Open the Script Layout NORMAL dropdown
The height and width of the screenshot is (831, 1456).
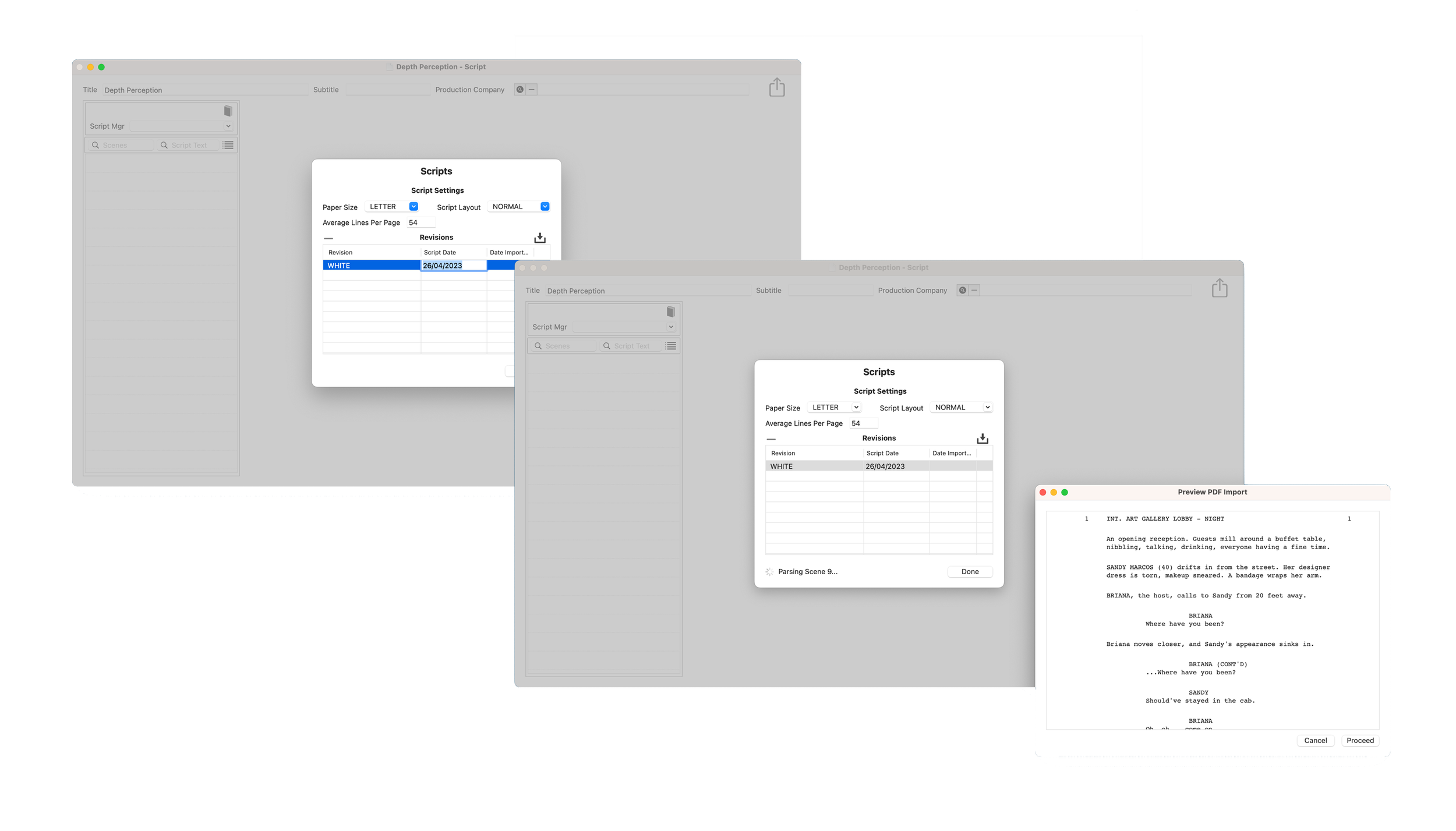[961, 407]
